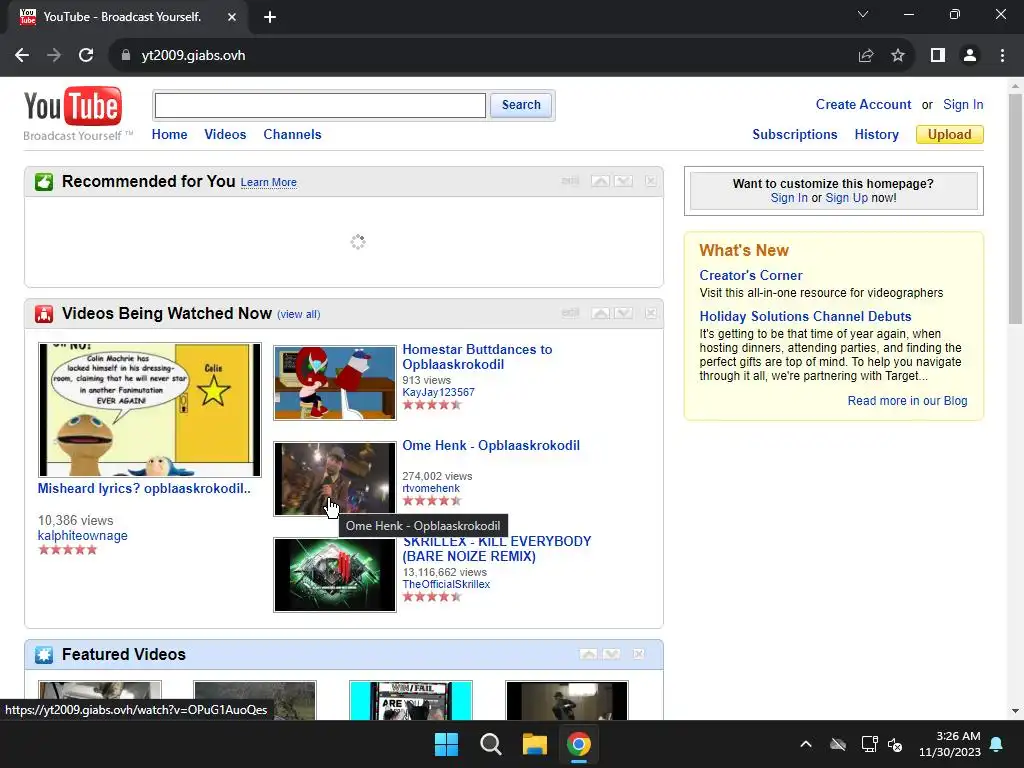Move Recommended for You module down
Viewport: 1024px width, 768px height.
pos(623,181)
